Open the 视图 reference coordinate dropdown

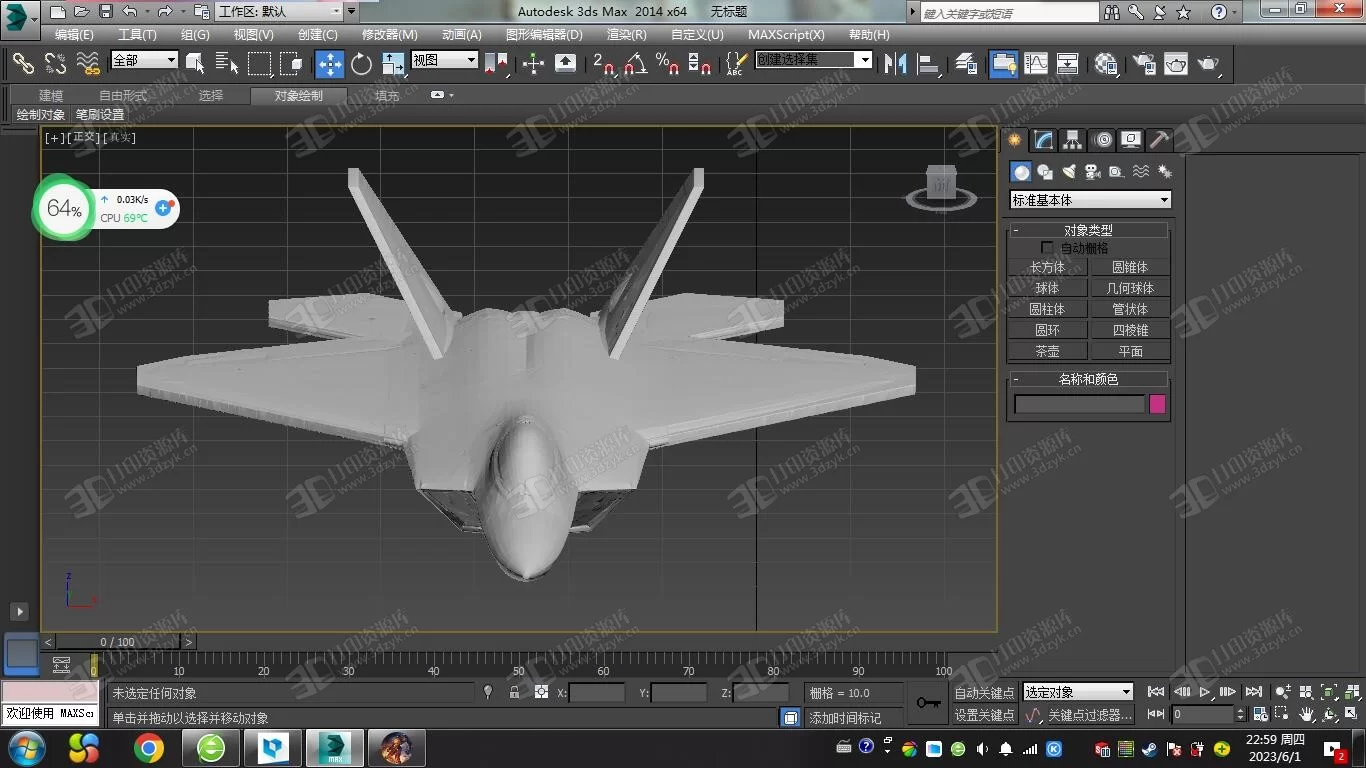point(445,60)
